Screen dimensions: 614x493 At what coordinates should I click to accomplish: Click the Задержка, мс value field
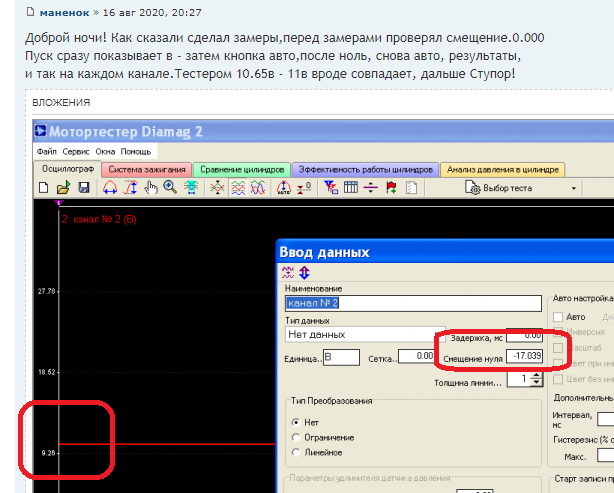[x=524, y=335]
